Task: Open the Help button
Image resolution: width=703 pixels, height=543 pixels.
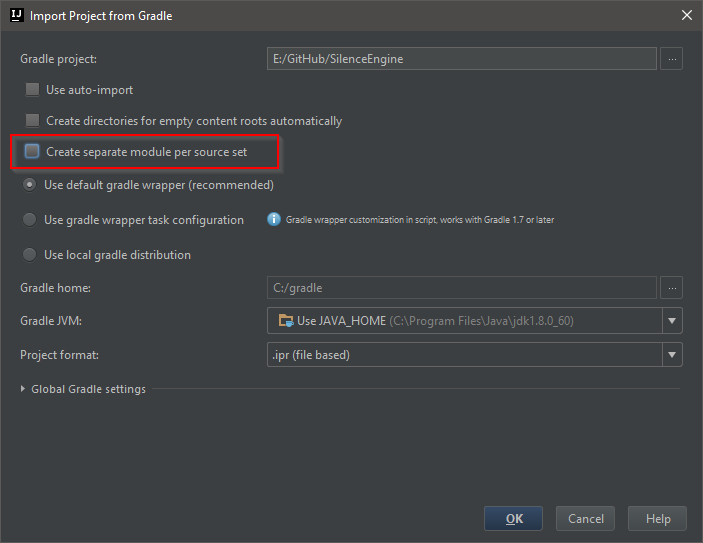Action: [658, 519]
